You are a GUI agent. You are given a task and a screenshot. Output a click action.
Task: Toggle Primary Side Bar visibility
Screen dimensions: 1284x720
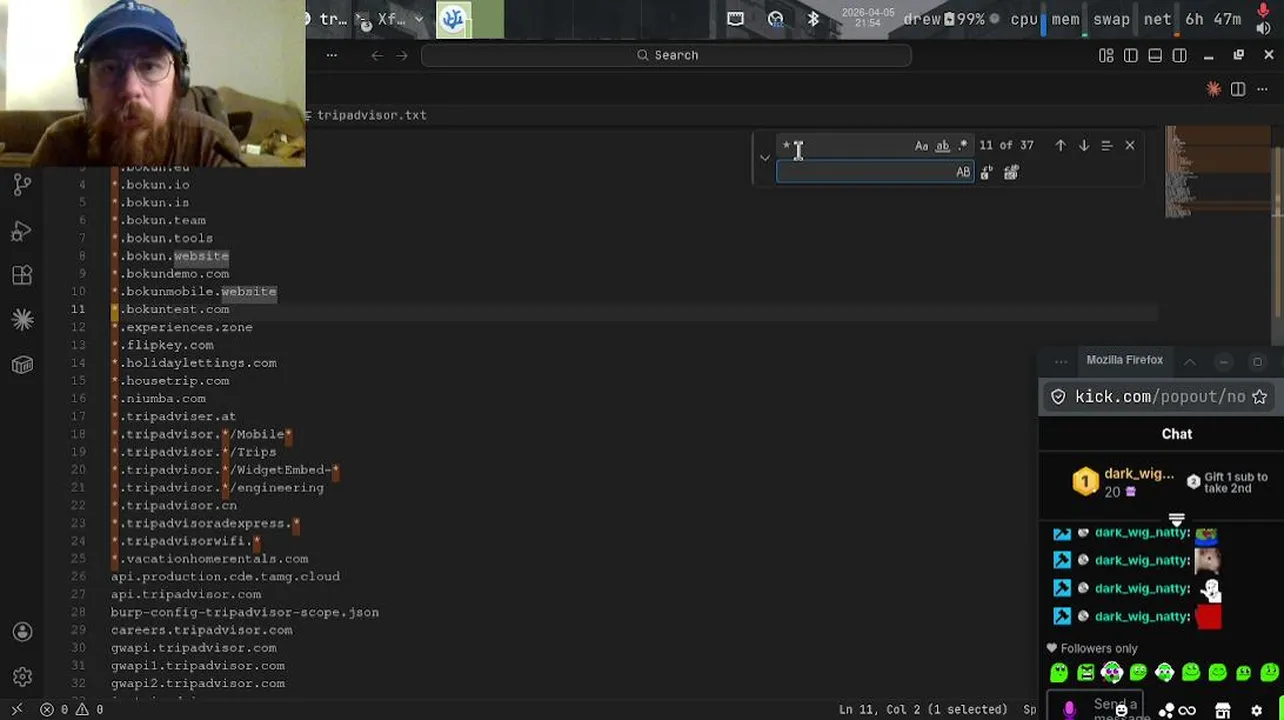(x=1131, y=55)
